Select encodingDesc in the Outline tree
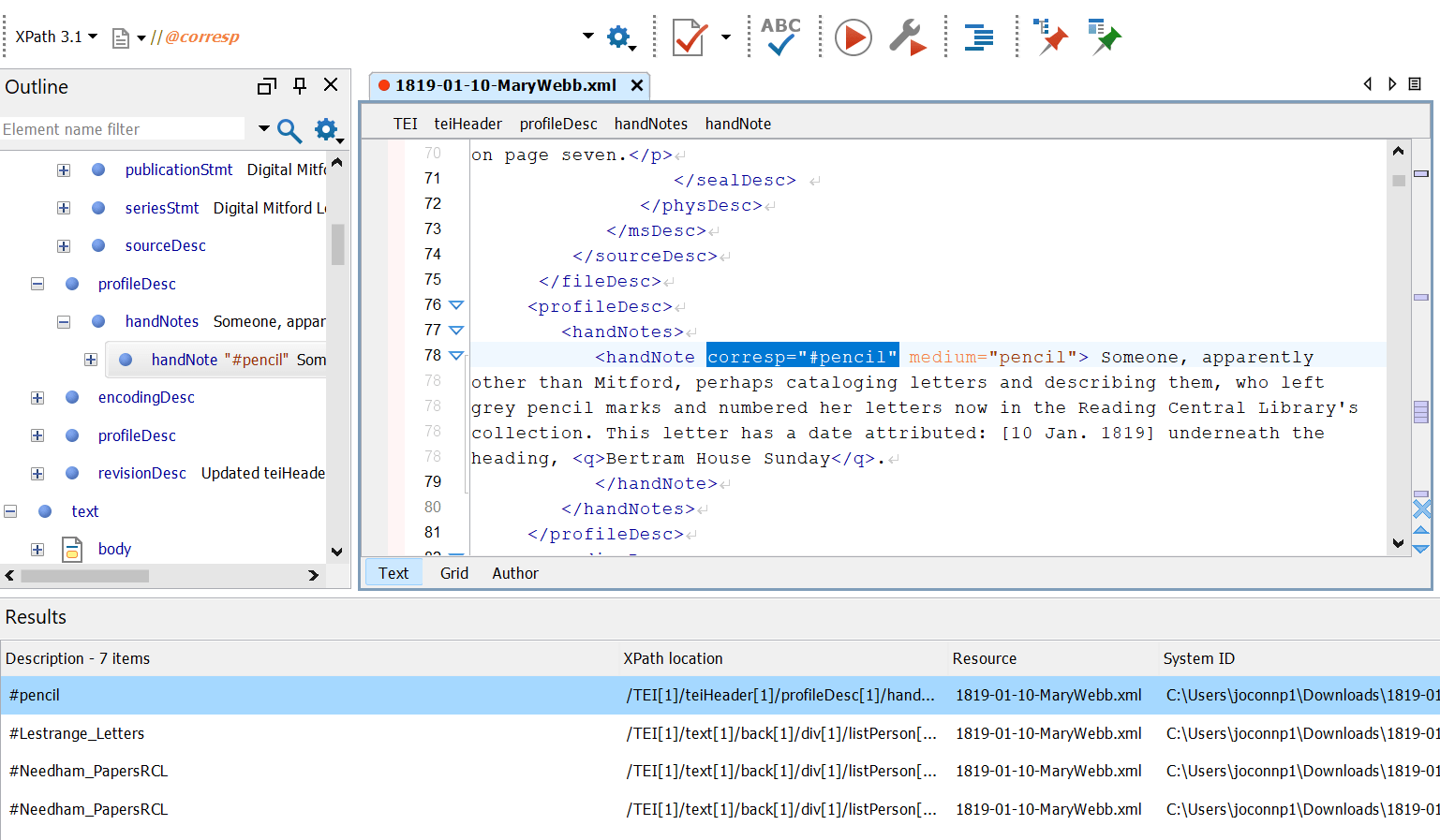Screen dimensions: 1440x840 146,397
